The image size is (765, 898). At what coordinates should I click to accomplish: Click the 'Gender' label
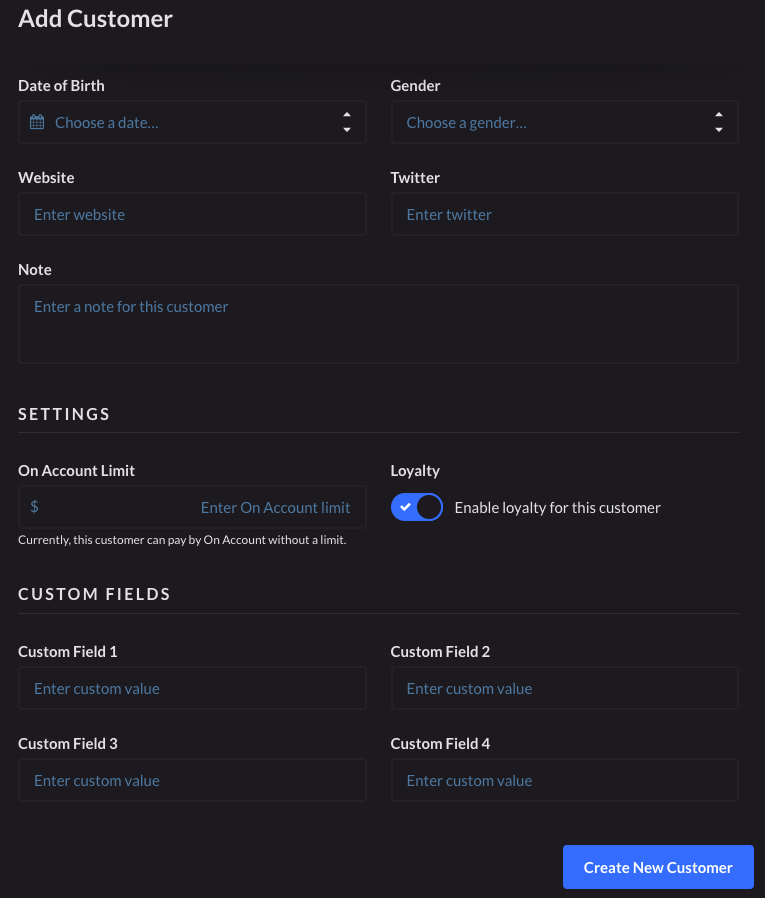pos(415,86)
